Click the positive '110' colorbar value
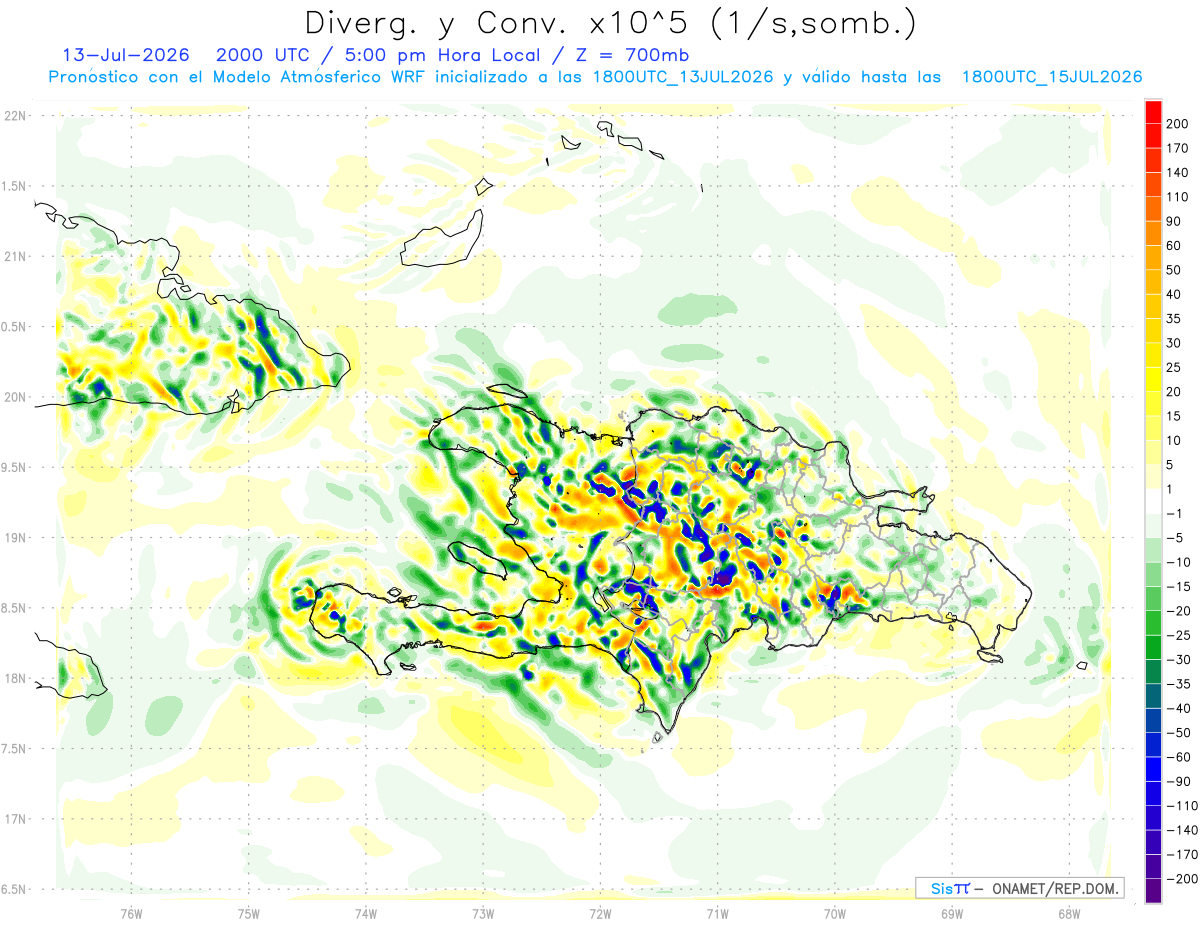1200x927 pixels. pyautogui.click(x=1177, y=197)
